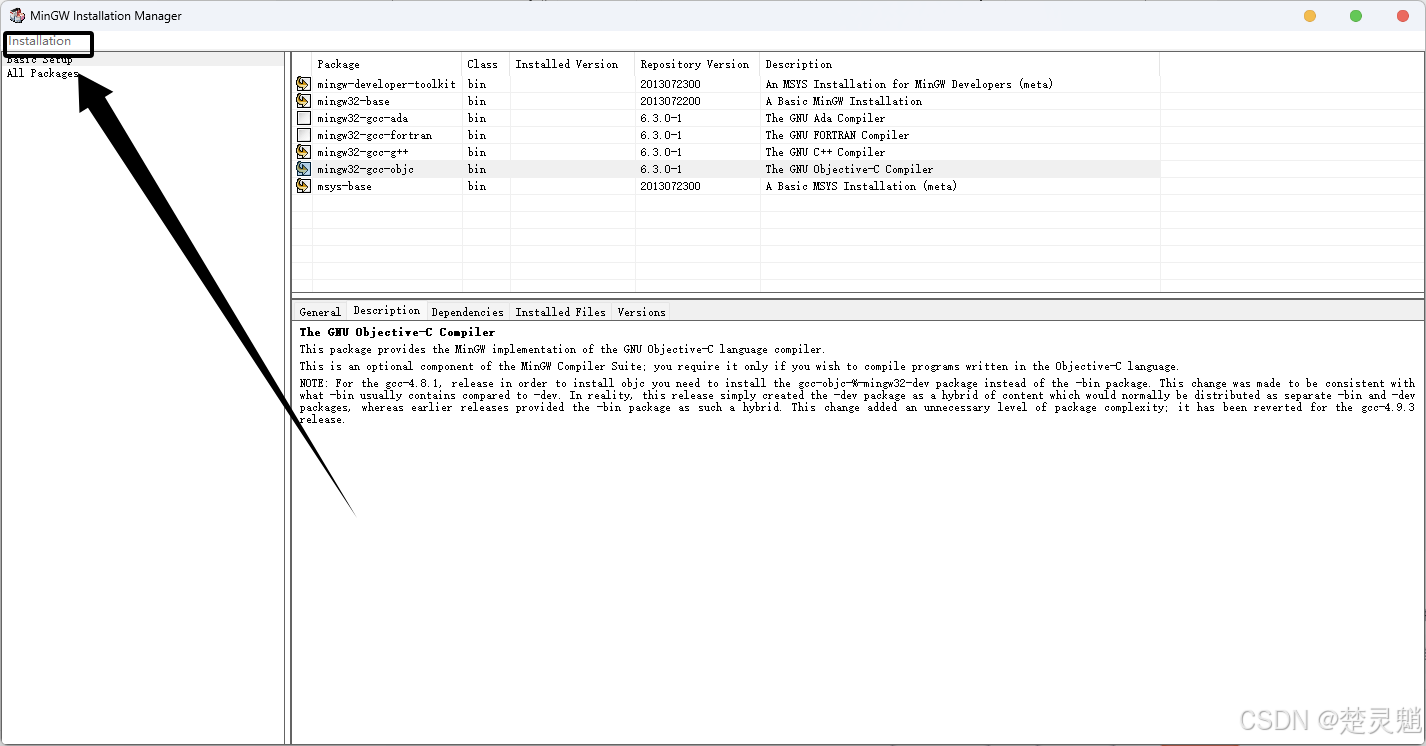The width and height of the screenshot is (1426, 746).
Task: Click 'A Basic MSYS Installation (meta)' cell
Action: tap(861, 186)
